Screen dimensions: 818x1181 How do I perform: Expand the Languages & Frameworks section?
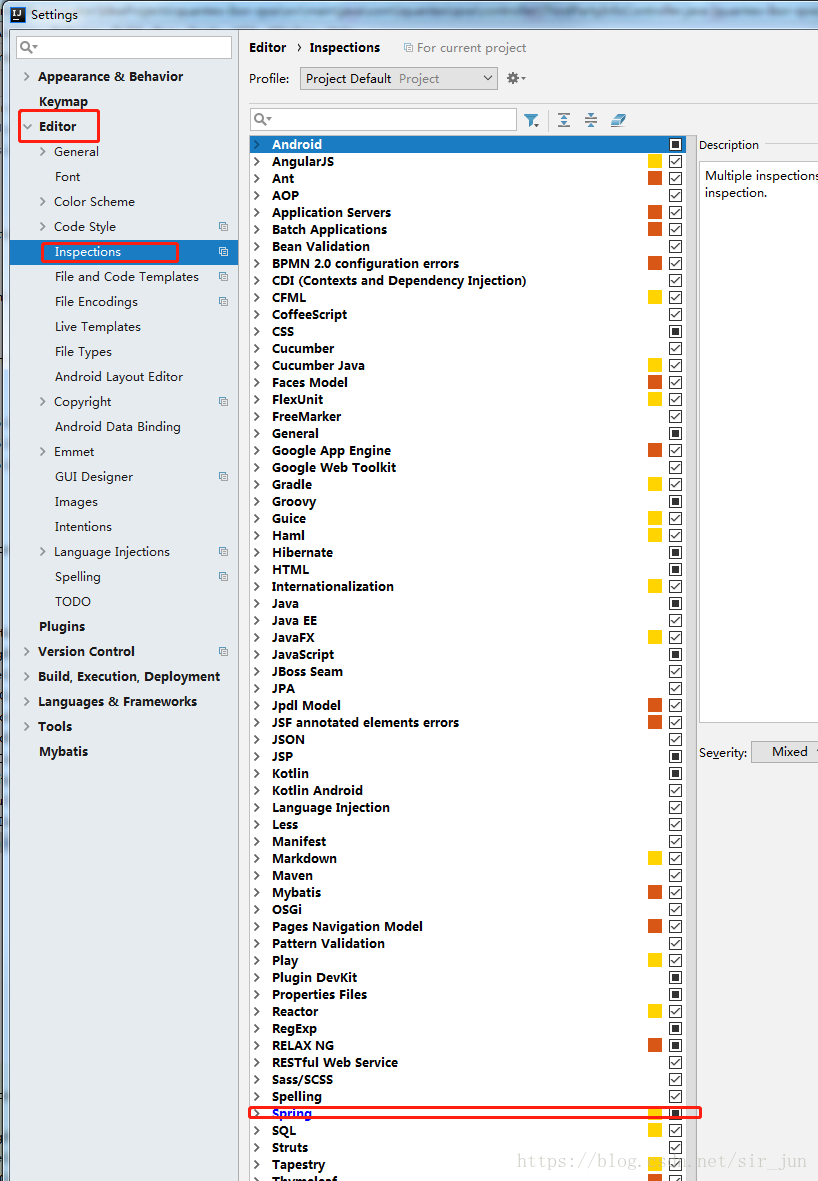27,701
